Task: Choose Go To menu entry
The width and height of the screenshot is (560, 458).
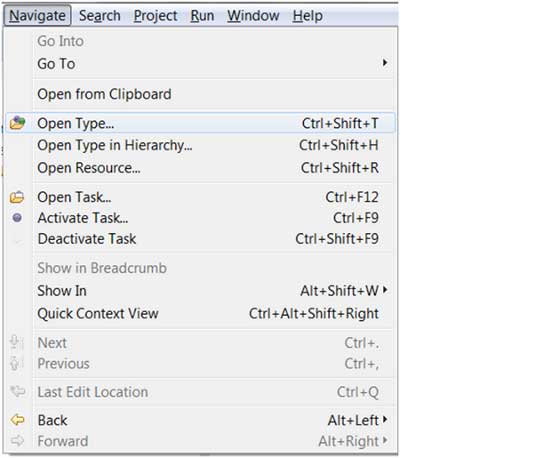Action: 200,64
